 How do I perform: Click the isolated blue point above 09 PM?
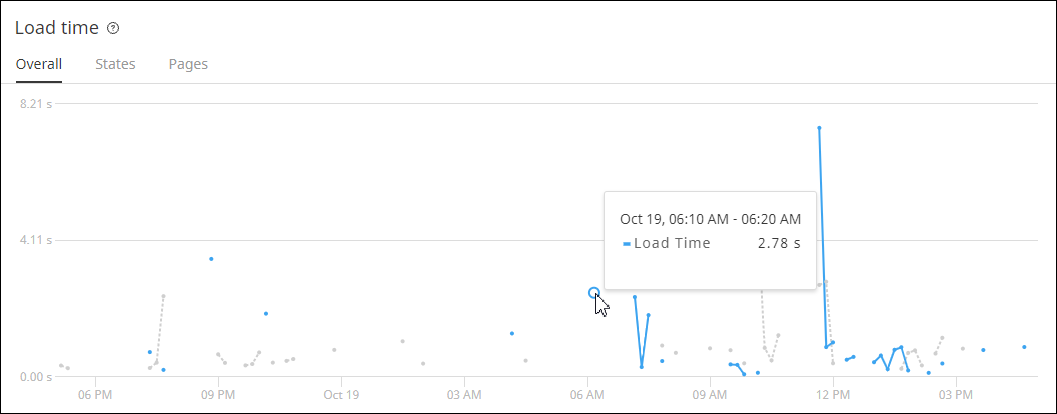coord(211,259)
